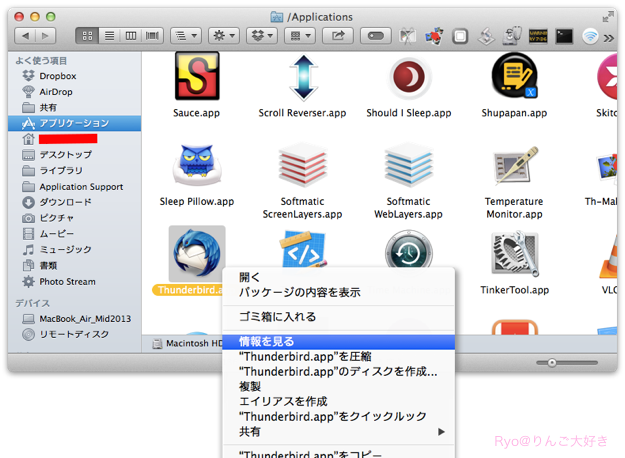The image size is (625, 458).
Task: Click Macintosh HD in the path bar
Action: coord(188,343)
